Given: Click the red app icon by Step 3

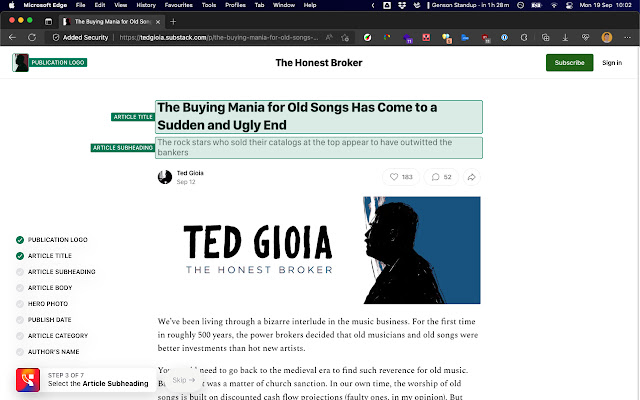Looking at the screenshot, I should click(28, 380).
